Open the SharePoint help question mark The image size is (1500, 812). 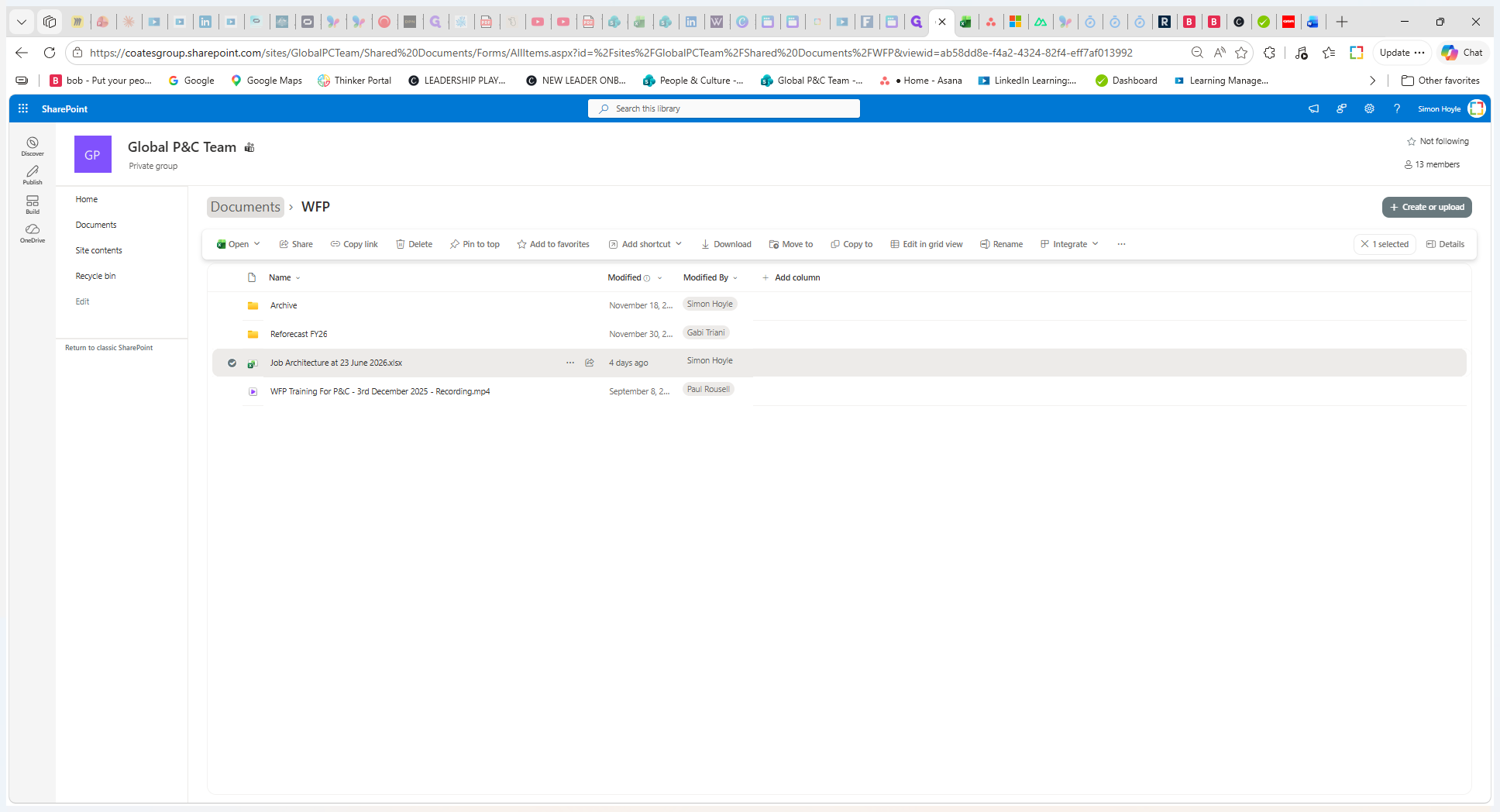(1397, 108)
